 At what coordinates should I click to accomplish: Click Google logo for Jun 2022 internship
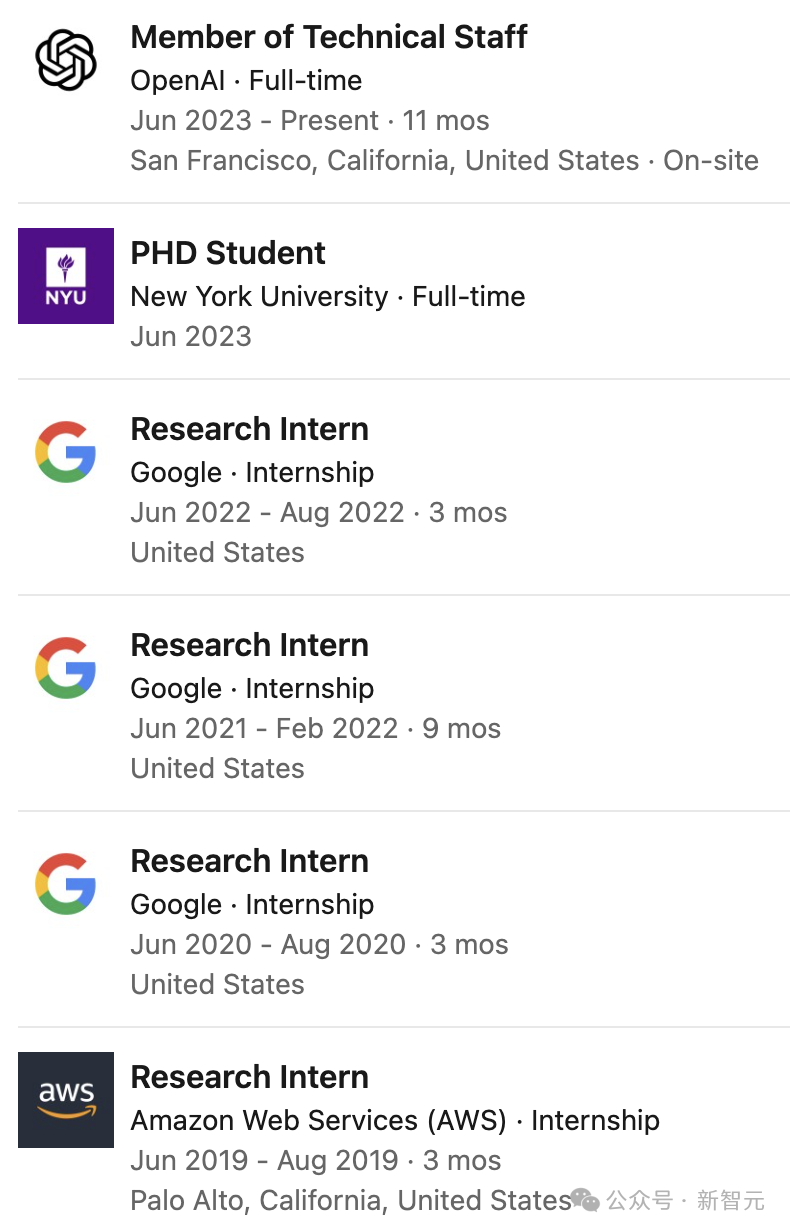click(x=66, y=452)
